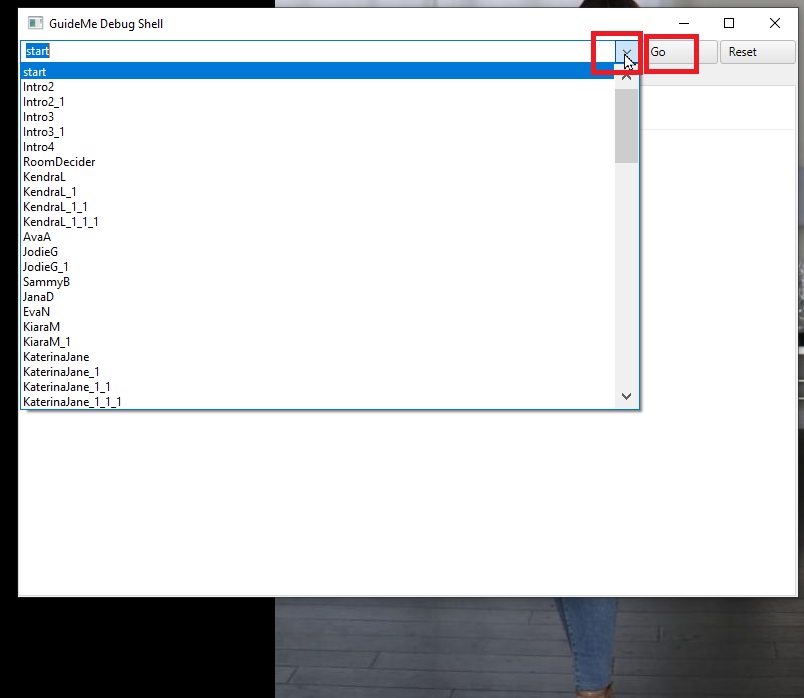Screen dimensions: 804x698
Task: Pick 'KaterinaJane_1_1_1' at the list bottom
Action: pyautogui.click(x=318, y=402)
